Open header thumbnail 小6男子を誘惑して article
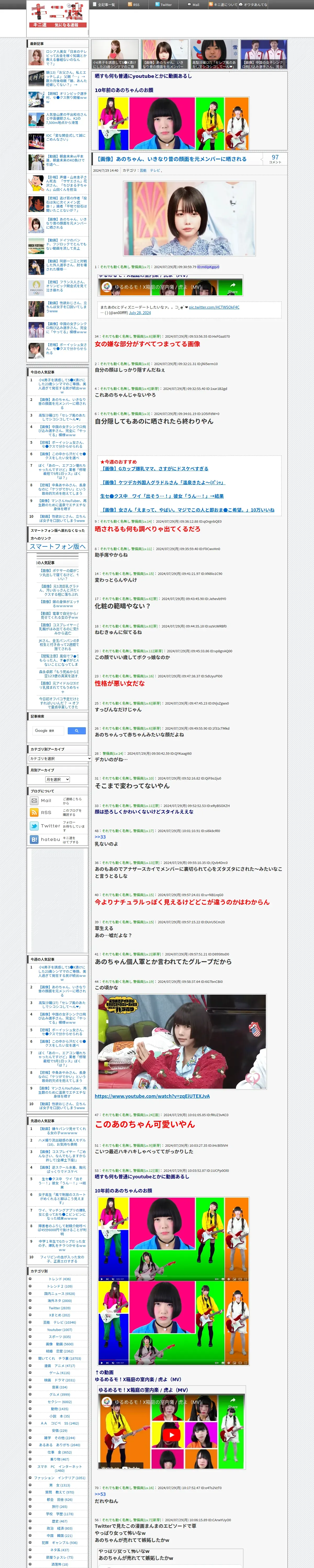 click(115, 54)
